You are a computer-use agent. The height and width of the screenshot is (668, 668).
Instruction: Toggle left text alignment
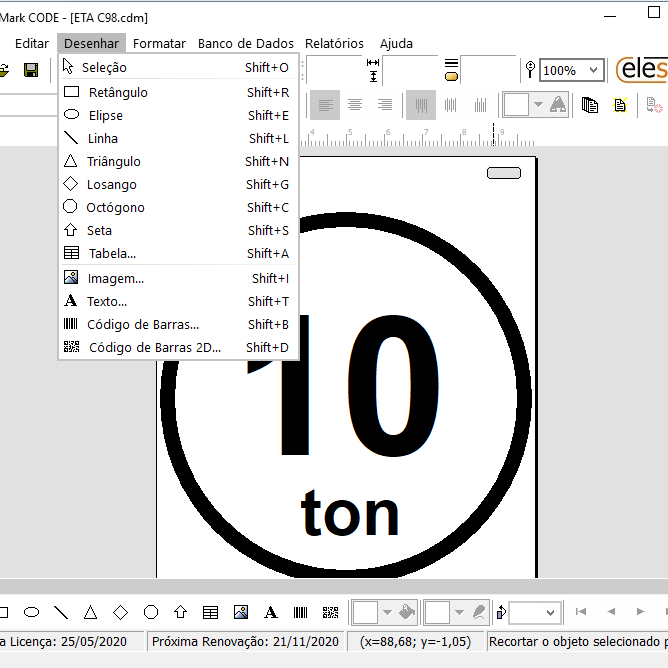point(325,105)
